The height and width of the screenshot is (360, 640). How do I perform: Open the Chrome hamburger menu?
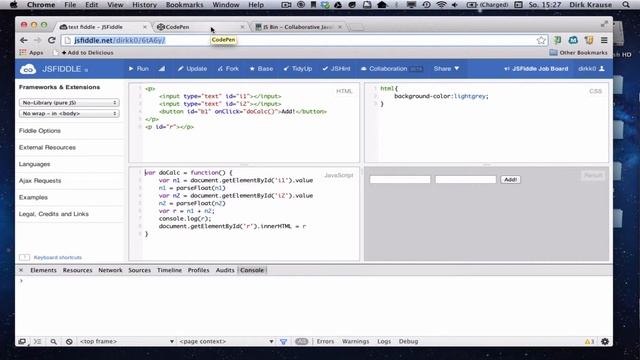tap(604, 40)
